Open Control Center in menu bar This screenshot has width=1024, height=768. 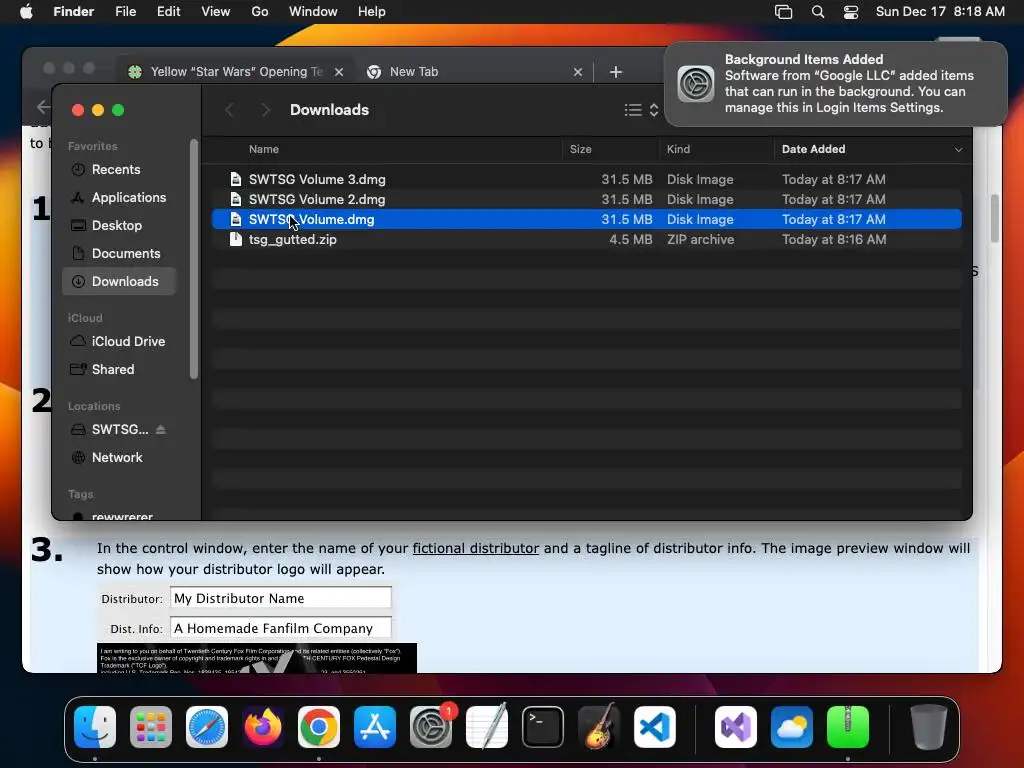[x=851, y=12]
